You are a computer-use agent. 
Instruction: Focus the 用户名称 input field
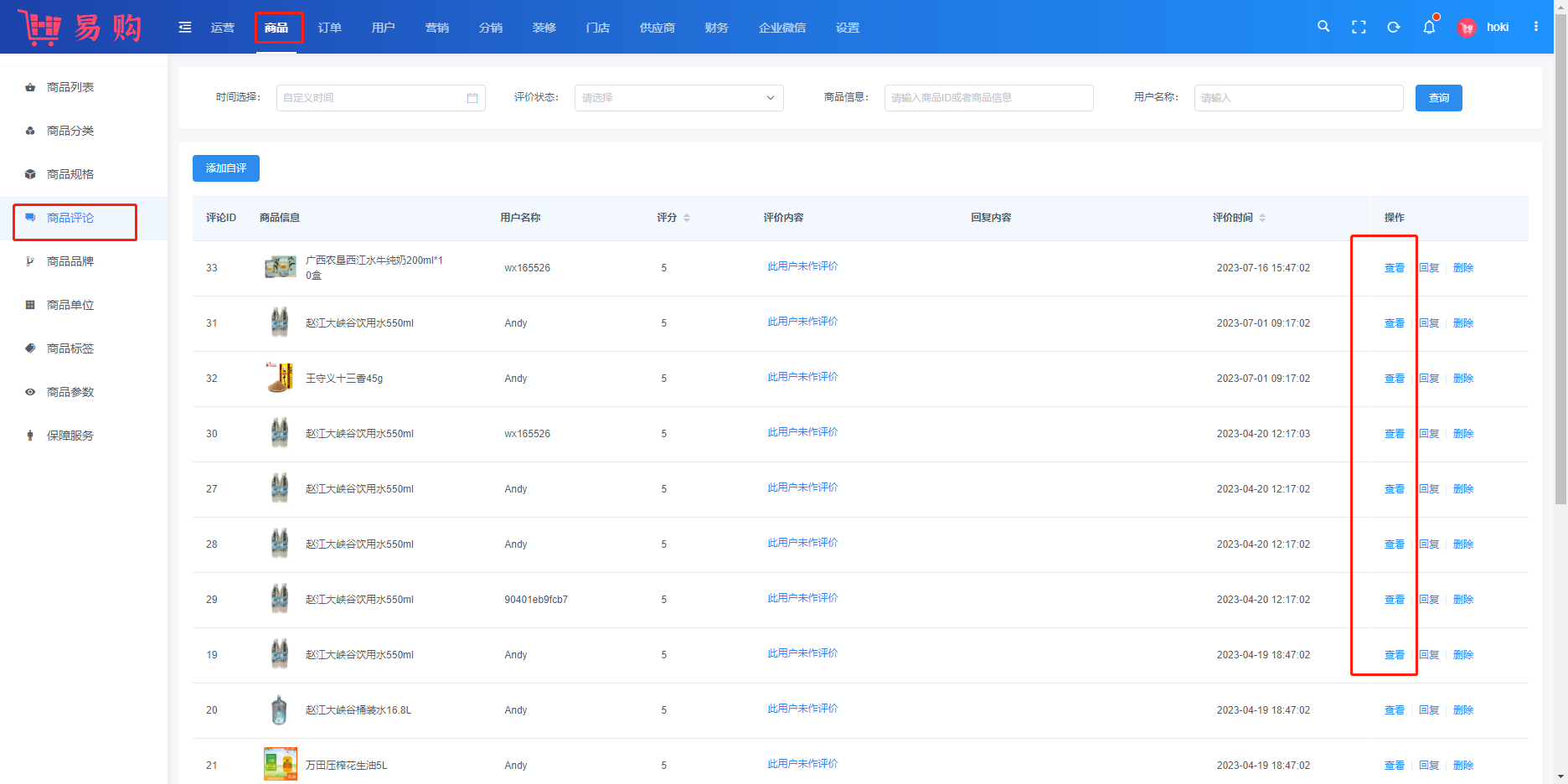coord(1298,98)
